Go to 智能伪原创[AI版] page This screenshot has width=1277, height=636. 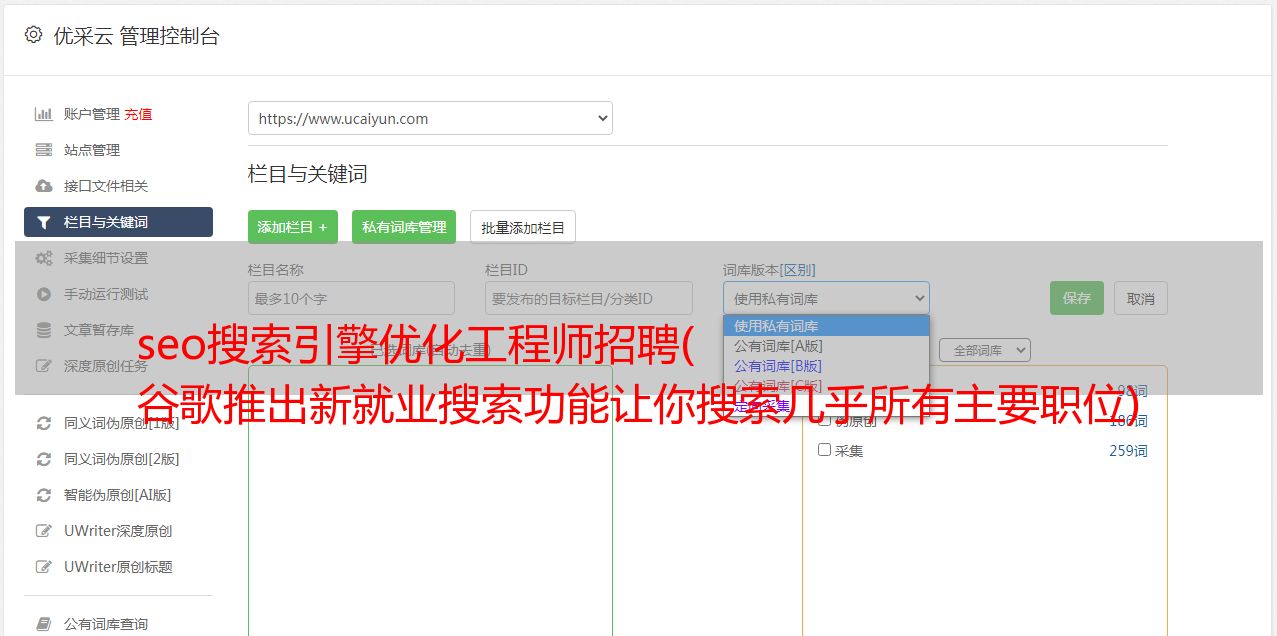pos(118,495)
